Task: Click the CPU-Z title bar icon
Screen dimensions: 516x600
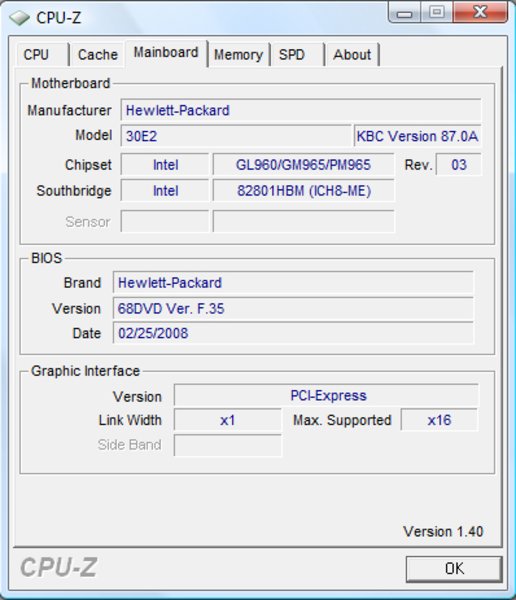Action: pyautogui.click(x=19, y=18)
